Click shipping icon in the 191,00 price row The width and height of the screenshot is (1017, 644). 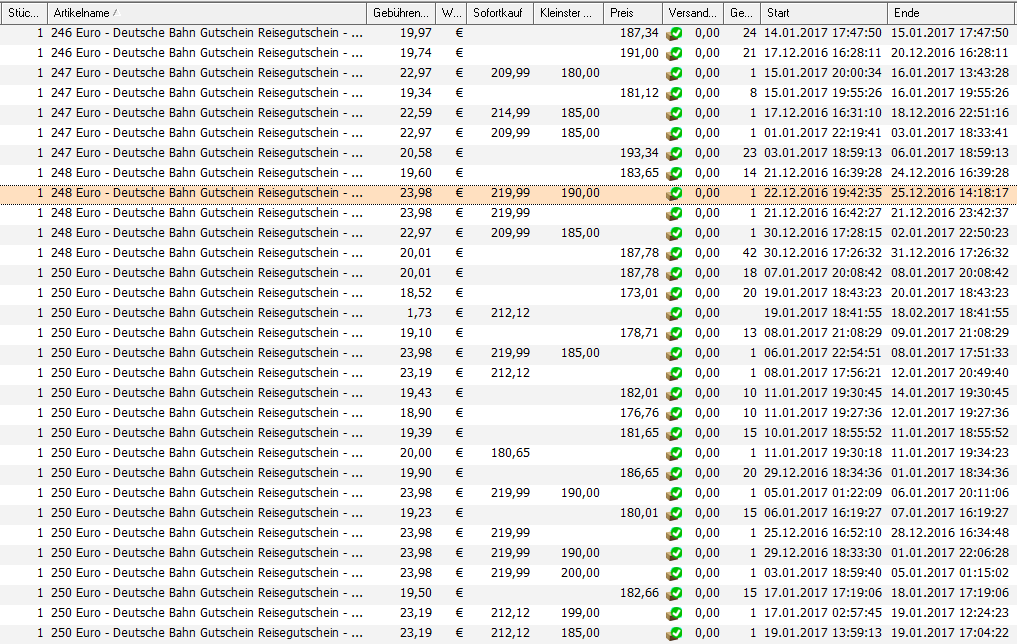pyautogui.click(x=675, y=53)
